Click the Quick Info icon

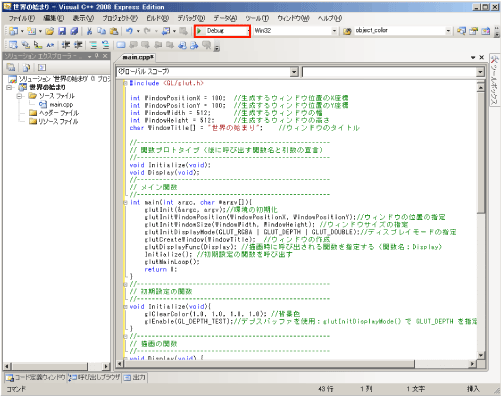(38, 45)
